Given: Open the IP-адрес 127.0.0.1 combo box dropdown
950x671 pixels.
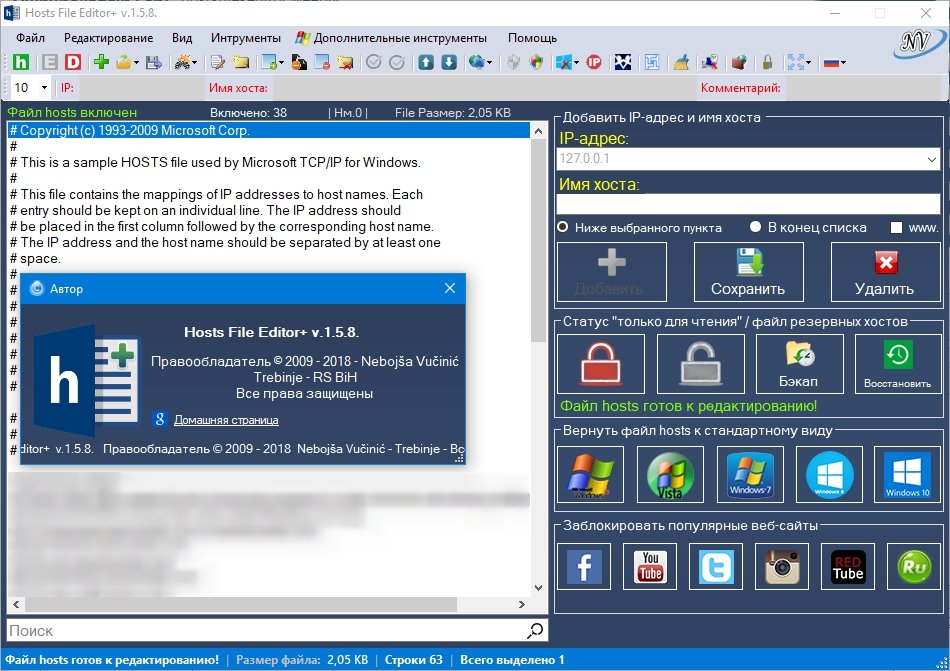Looking at the screenshot, I should pyautogui.click(x=931, y=159).
